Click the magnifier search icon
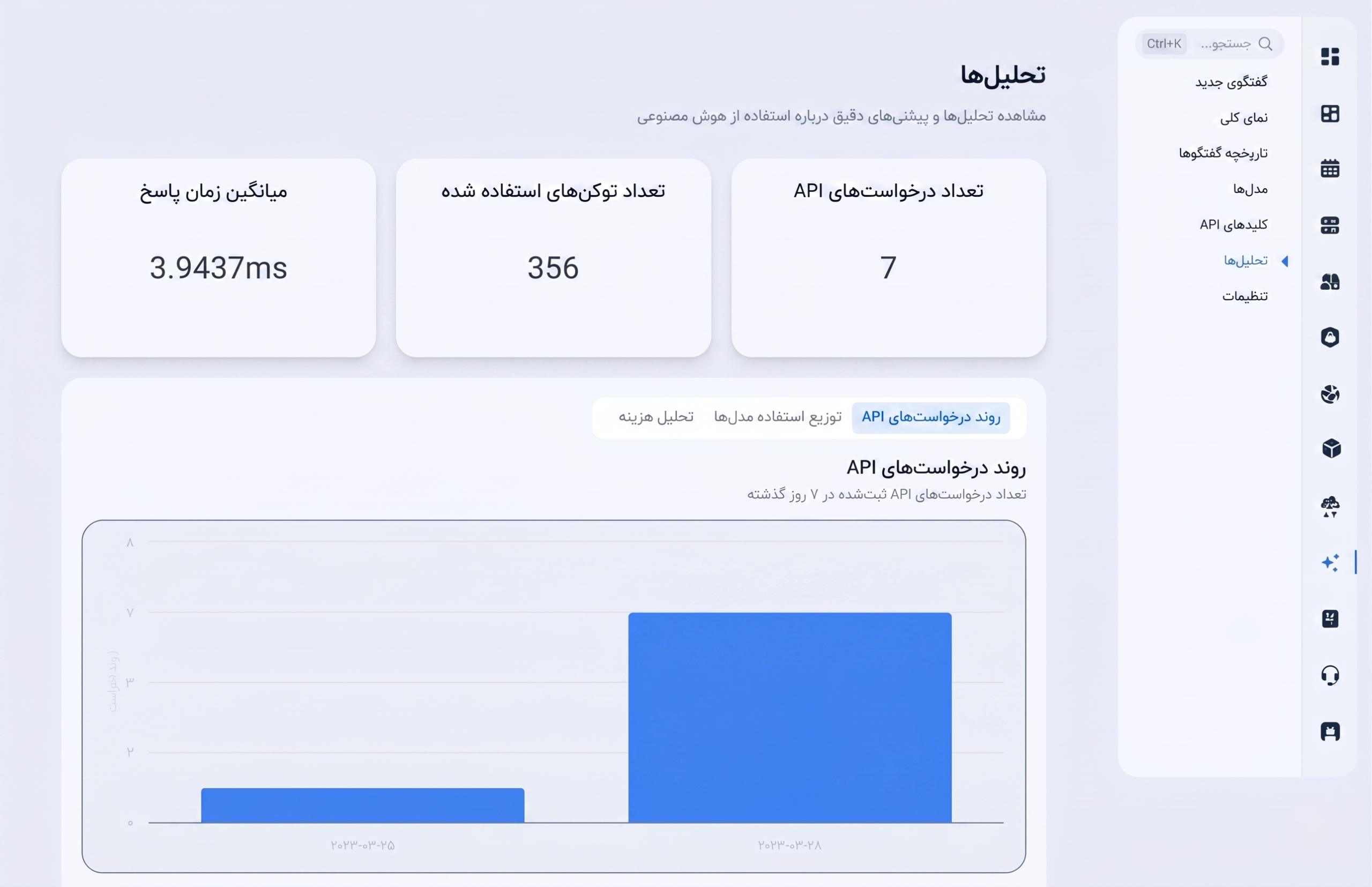Viewport: 1372px width, 887px height. coord(1265,44)
